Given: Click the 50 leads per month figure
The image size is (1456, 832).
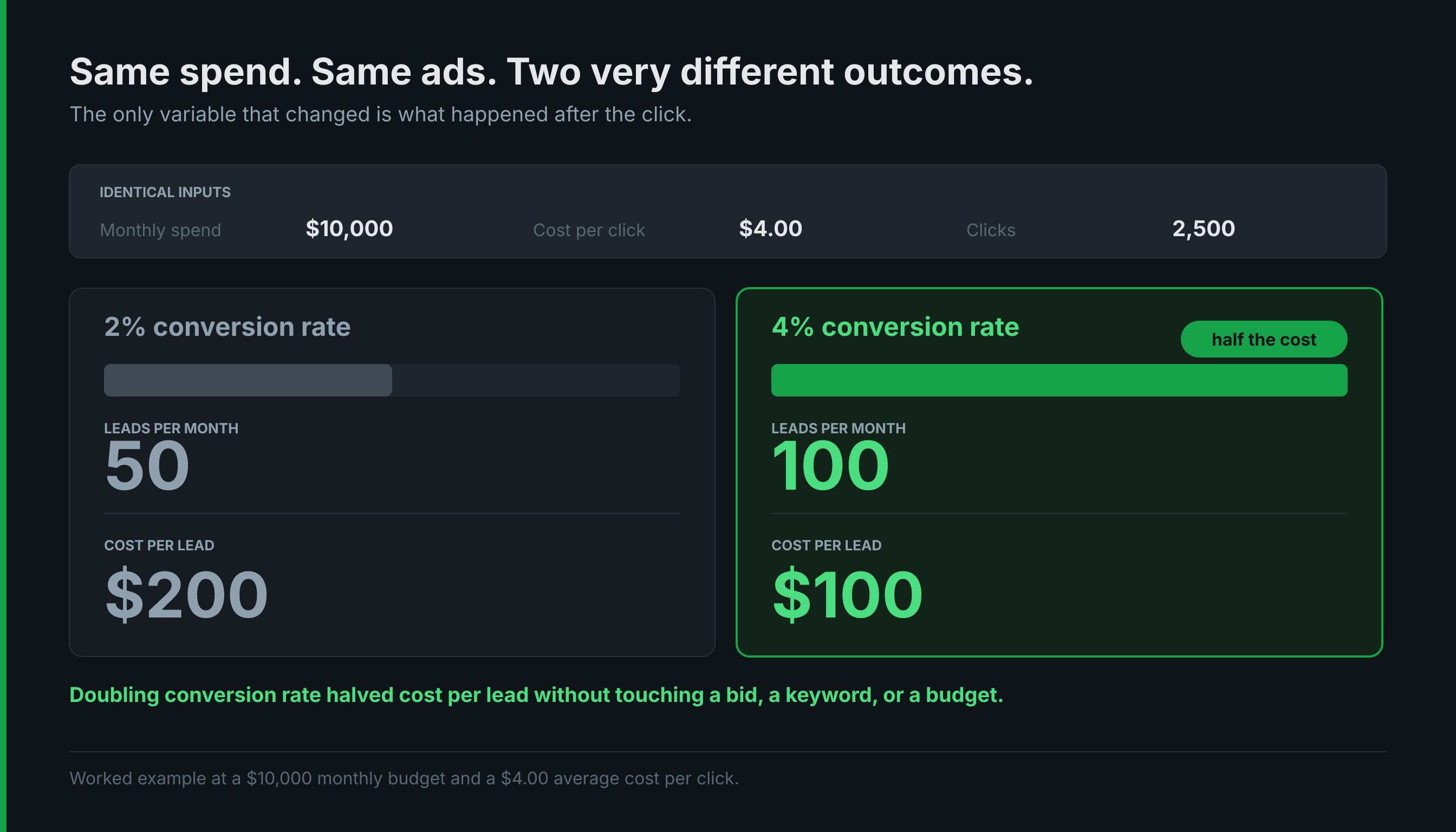Looking at the screenshot, I should [147, 466].
